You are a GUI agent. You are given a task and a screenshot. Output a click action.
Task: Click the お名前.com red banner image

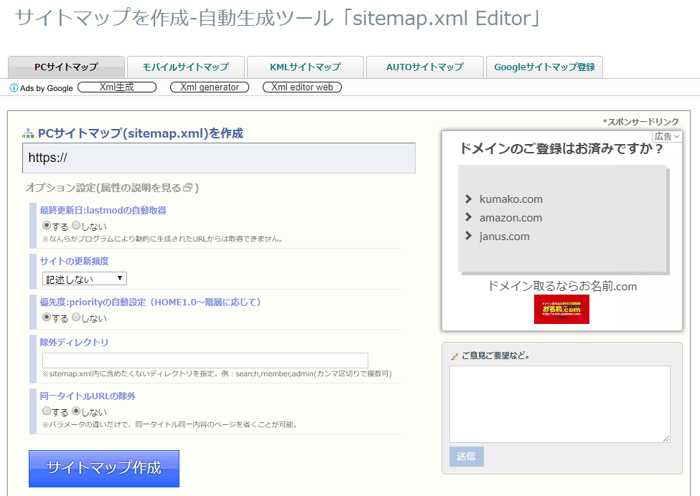click(562, 309)
